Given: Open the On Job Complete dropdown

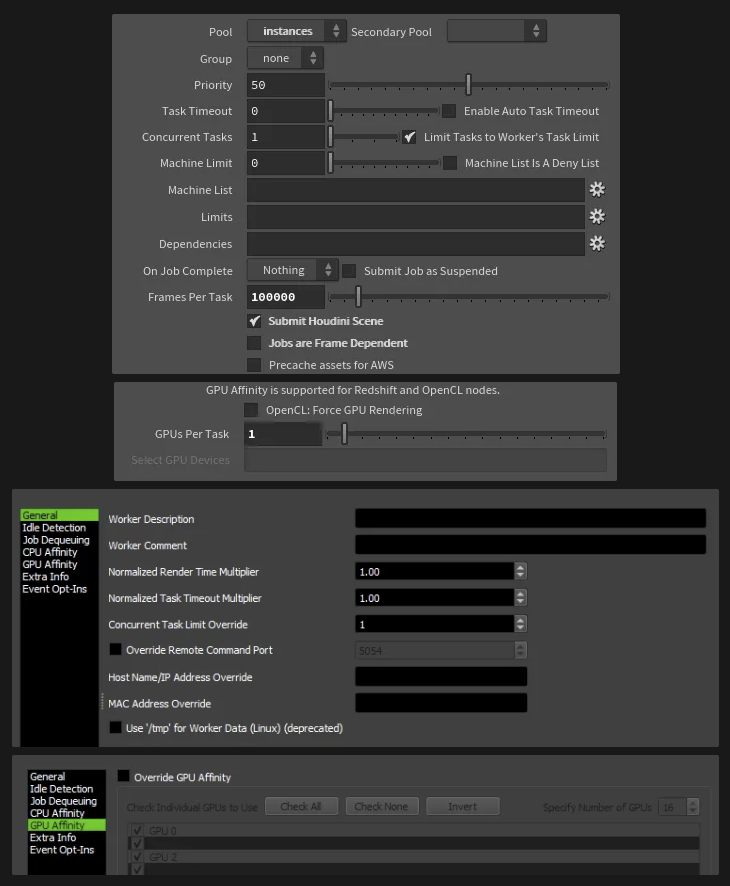Looking at the screenshot, I should pos(292,270).
